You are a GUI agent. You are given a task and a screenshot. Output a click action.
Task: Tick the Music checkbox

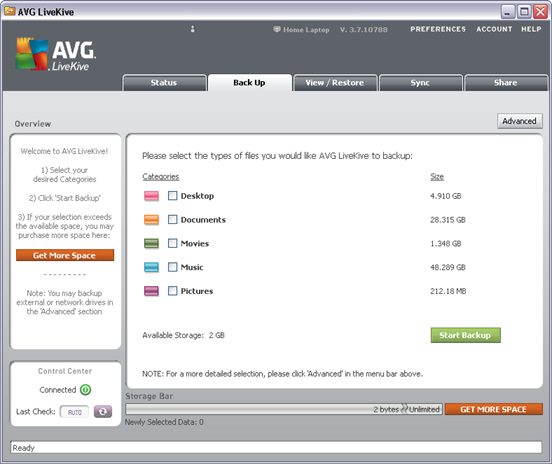tap(172, 267)
